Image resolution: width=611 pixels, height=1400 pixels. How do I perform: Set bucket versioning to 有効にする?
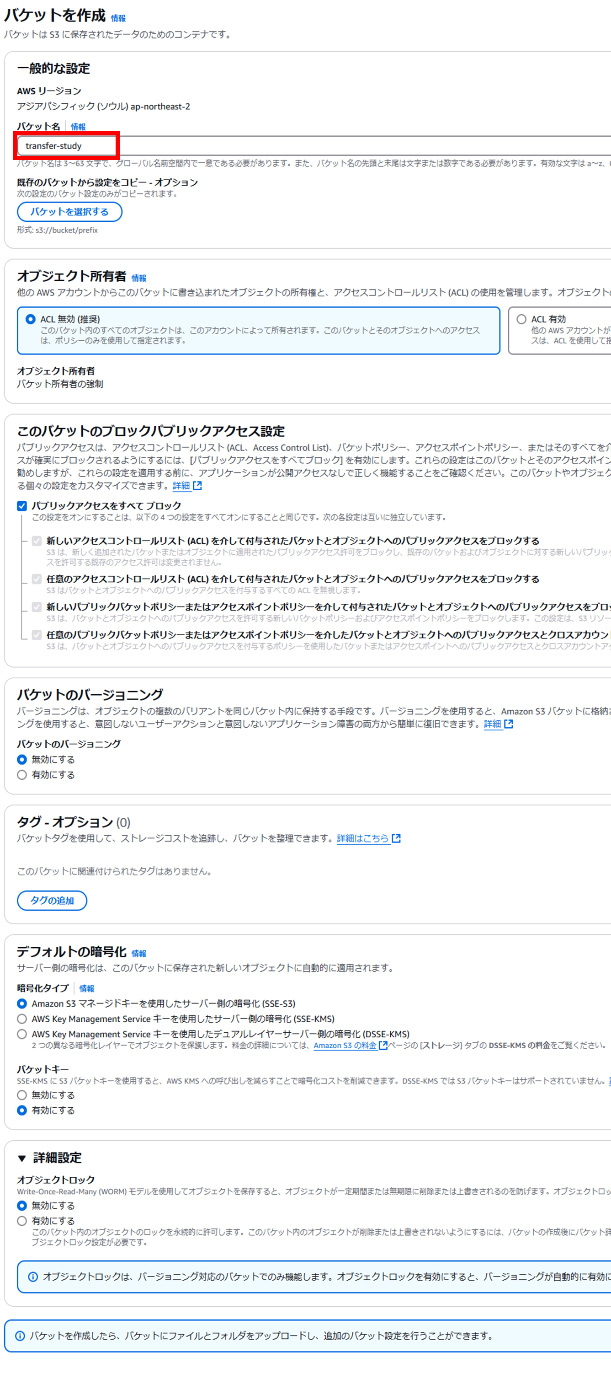22,775
